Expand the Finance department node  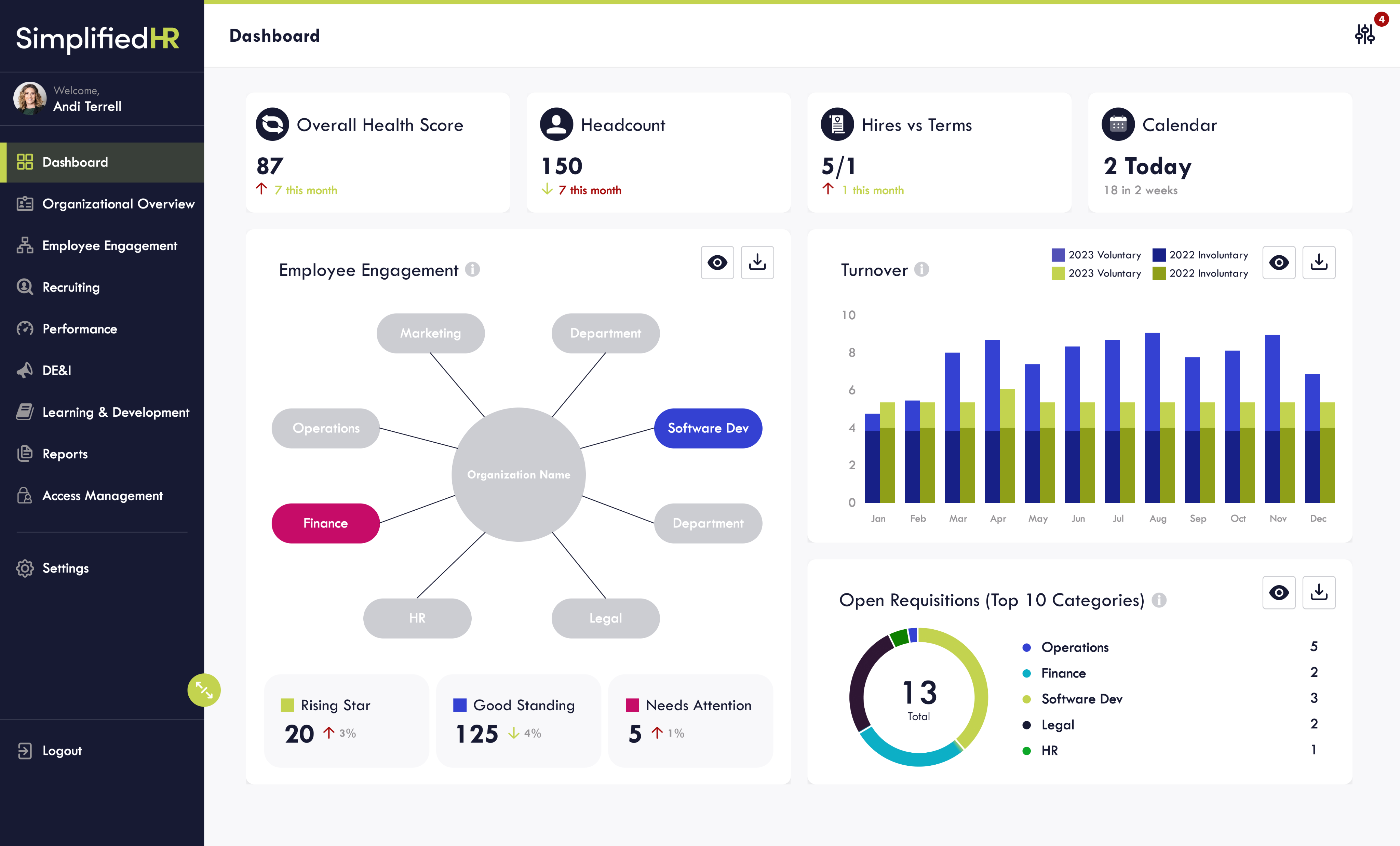click(326, 523)
